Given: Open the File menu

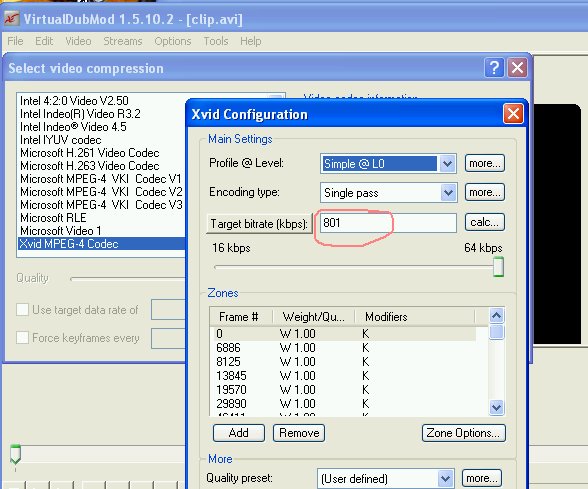Looking at the screenshot, I should (x=15, y=41).
